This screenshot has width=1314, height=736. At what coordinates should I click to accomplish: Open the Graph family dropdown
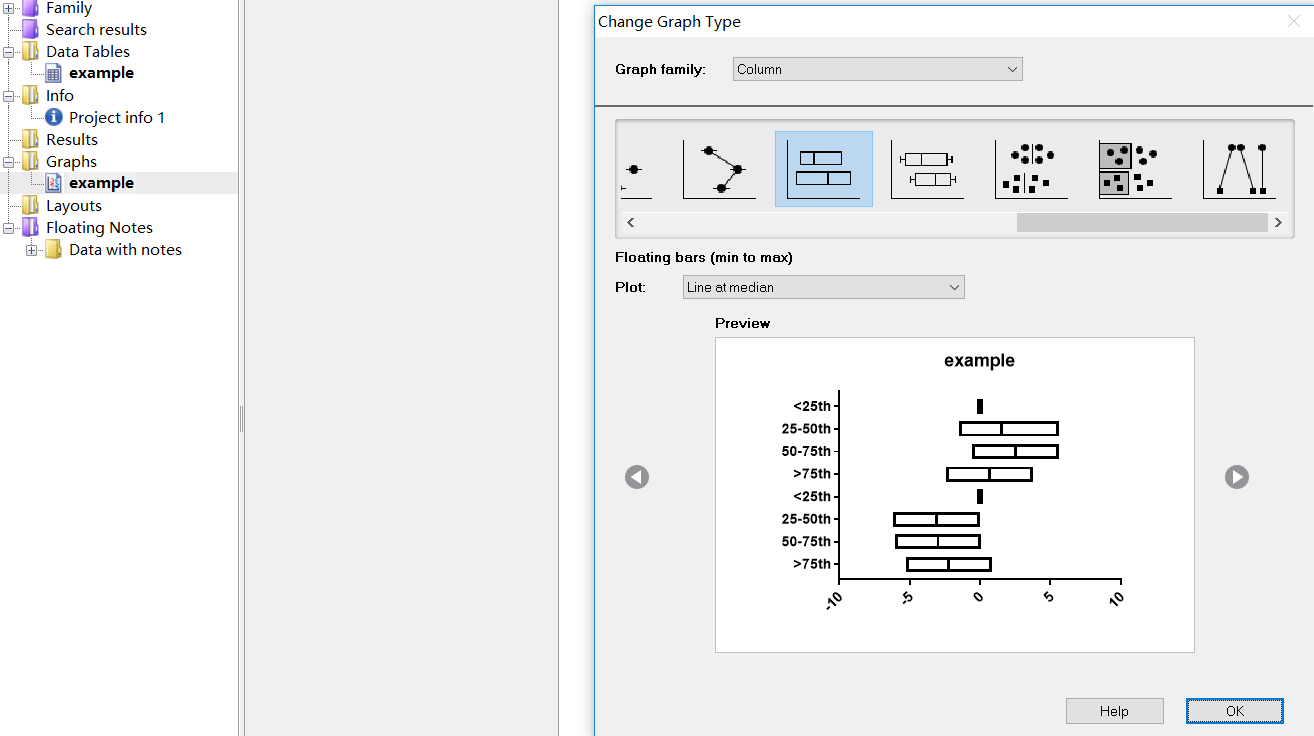pos(877,69)
